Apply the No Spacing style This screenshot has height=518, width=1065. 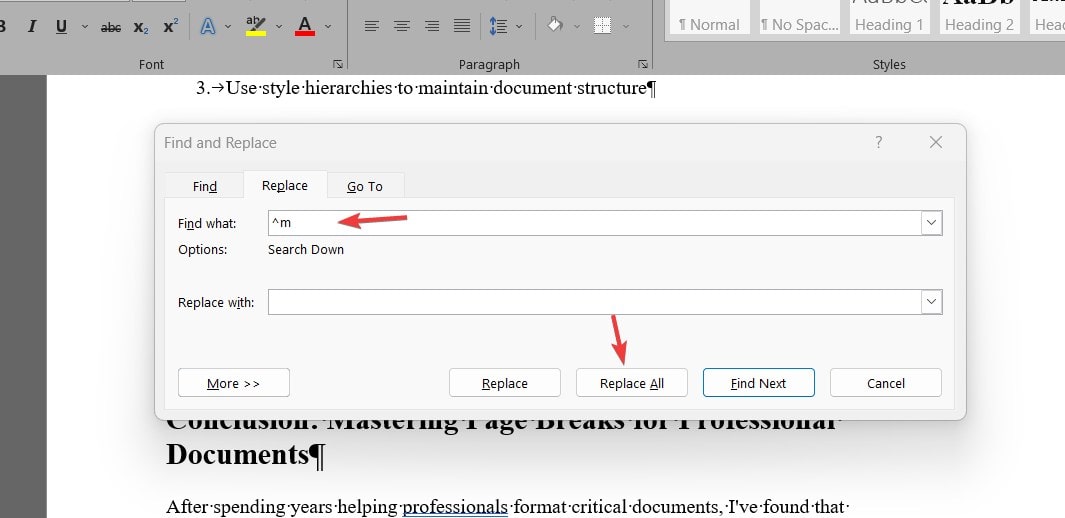pyautogui.click(x=799, y=18)
